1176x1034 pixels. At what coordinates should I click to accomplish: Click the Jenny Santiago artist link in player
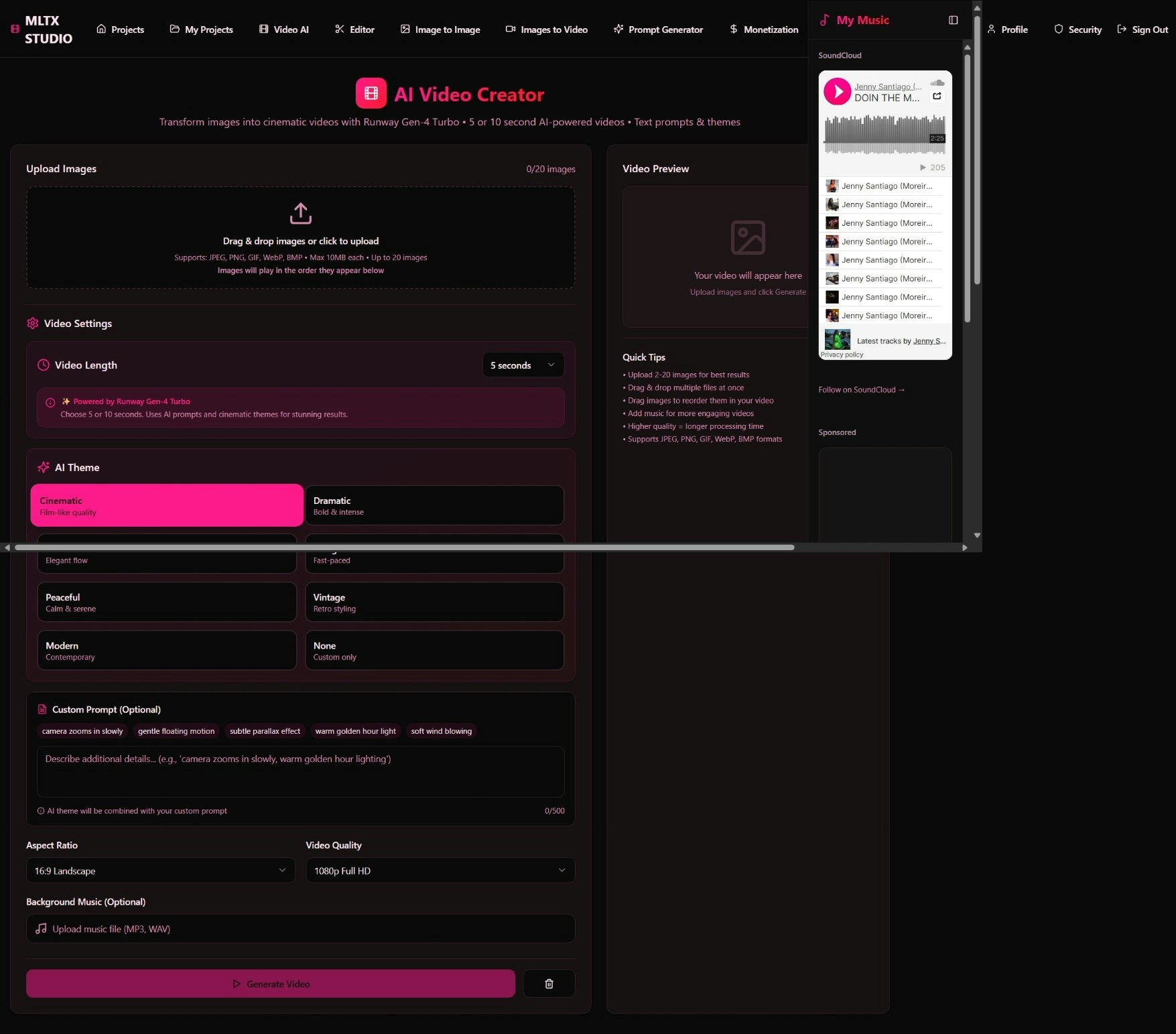[x=888, y=86]
